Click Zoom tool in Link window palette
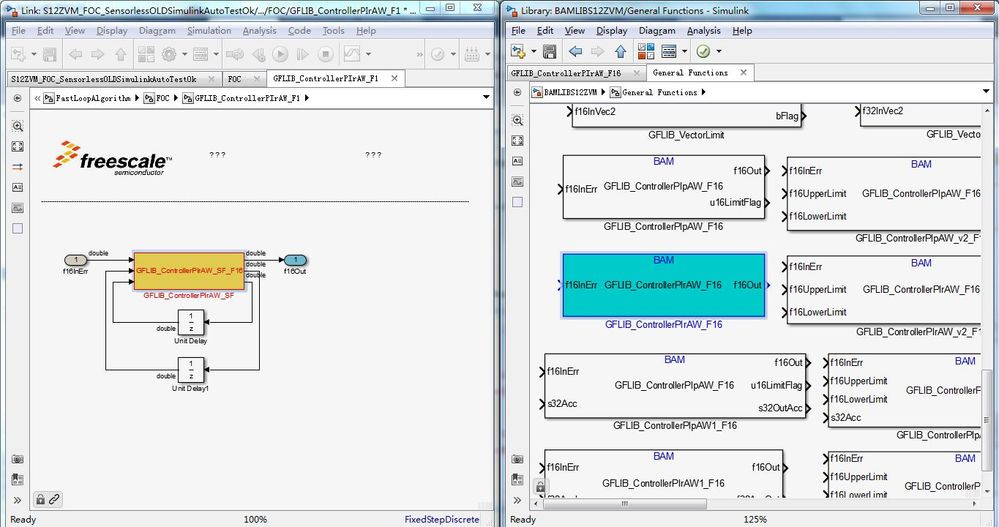This screenshot has height=527, width=999. point(17,126)
